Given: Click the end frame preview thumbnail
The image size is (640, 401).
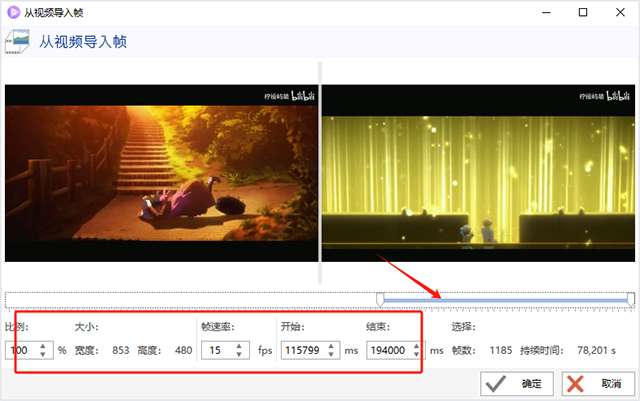Looking at the screenshot, I should [x=478, y=173].
